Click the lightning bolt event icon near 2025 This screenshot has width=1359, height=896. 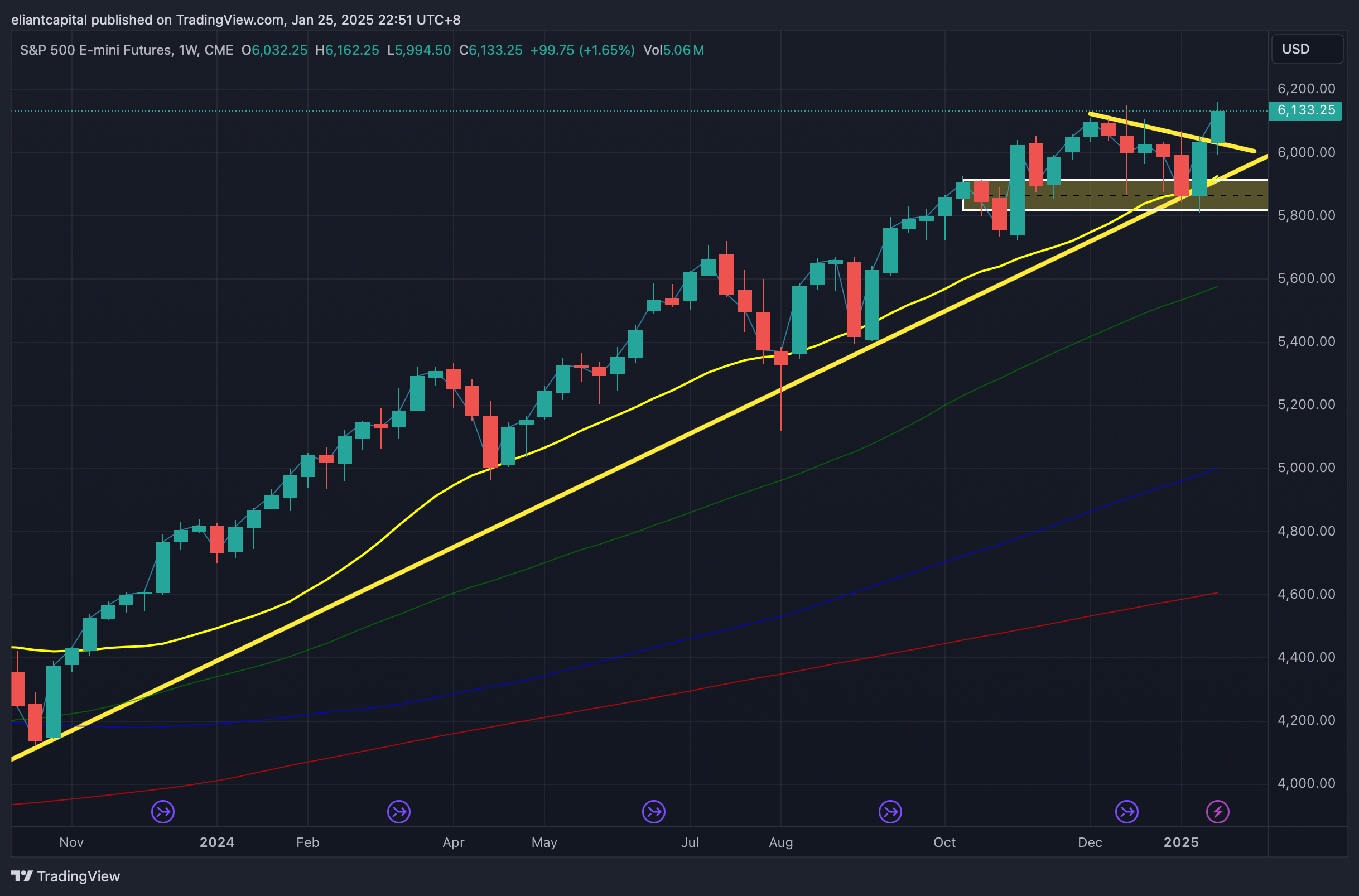(x=1217, y=811)
